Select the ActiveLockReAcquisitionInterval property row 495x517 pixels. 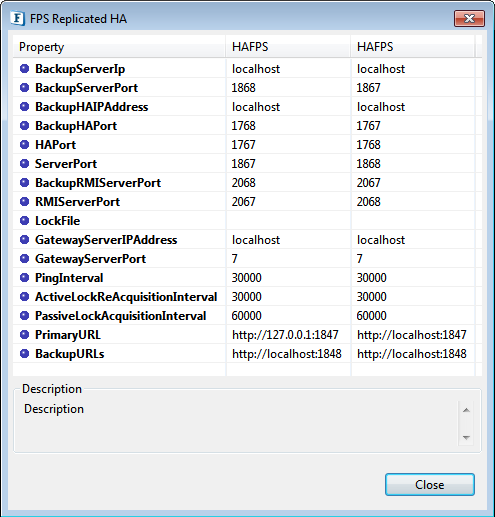(247, 297)
